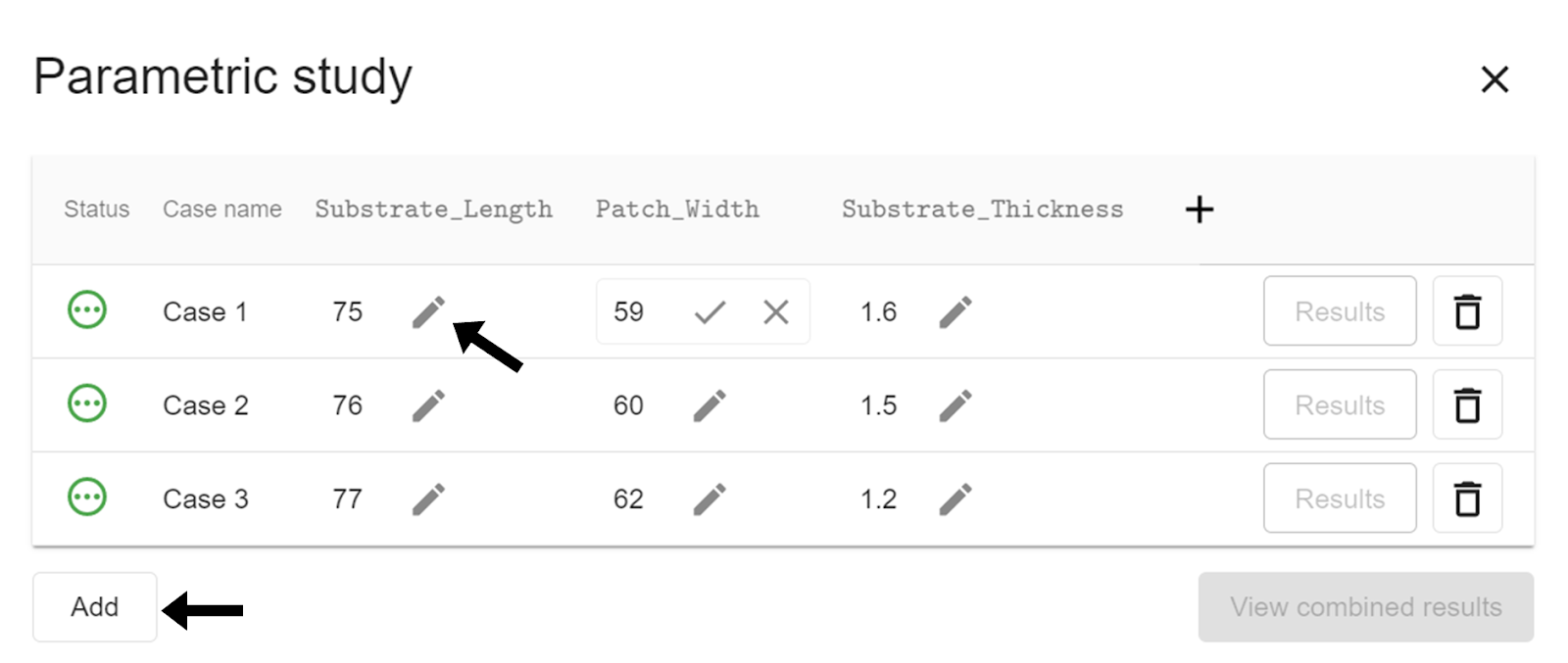This screenshot has height=663, width=1568.
Task: Edit Substrate_Thickness value for Case 2
Action: point(955,405)
